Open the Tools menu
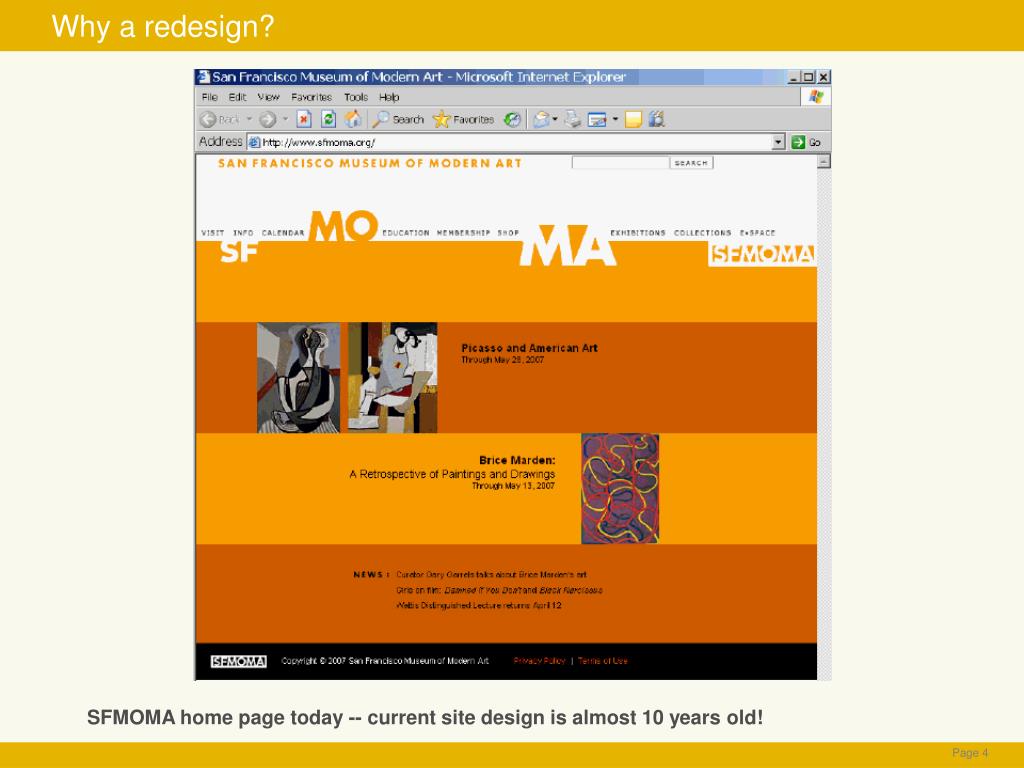Screen dimensions: 1024x768 [356, 97]
